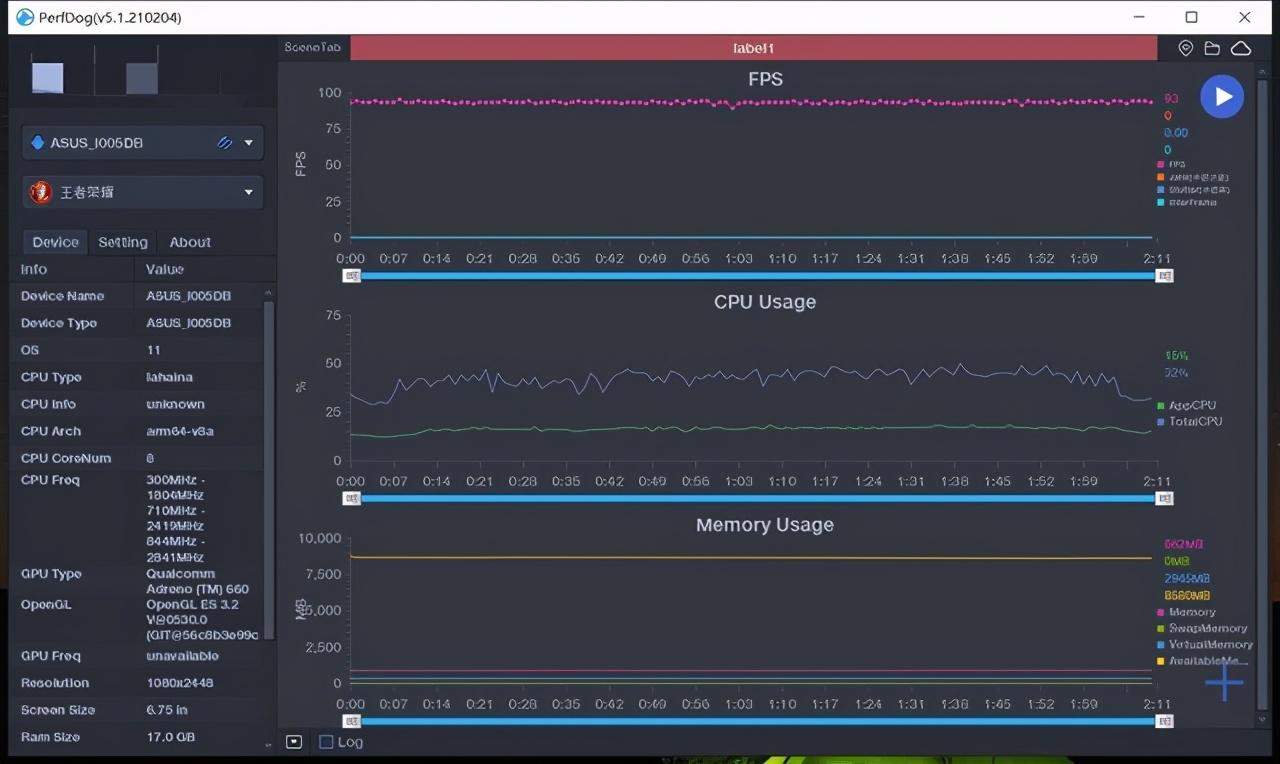Toggle the SwapMemory legend series
The image size is (1280, 764).
pos(1207,628)
